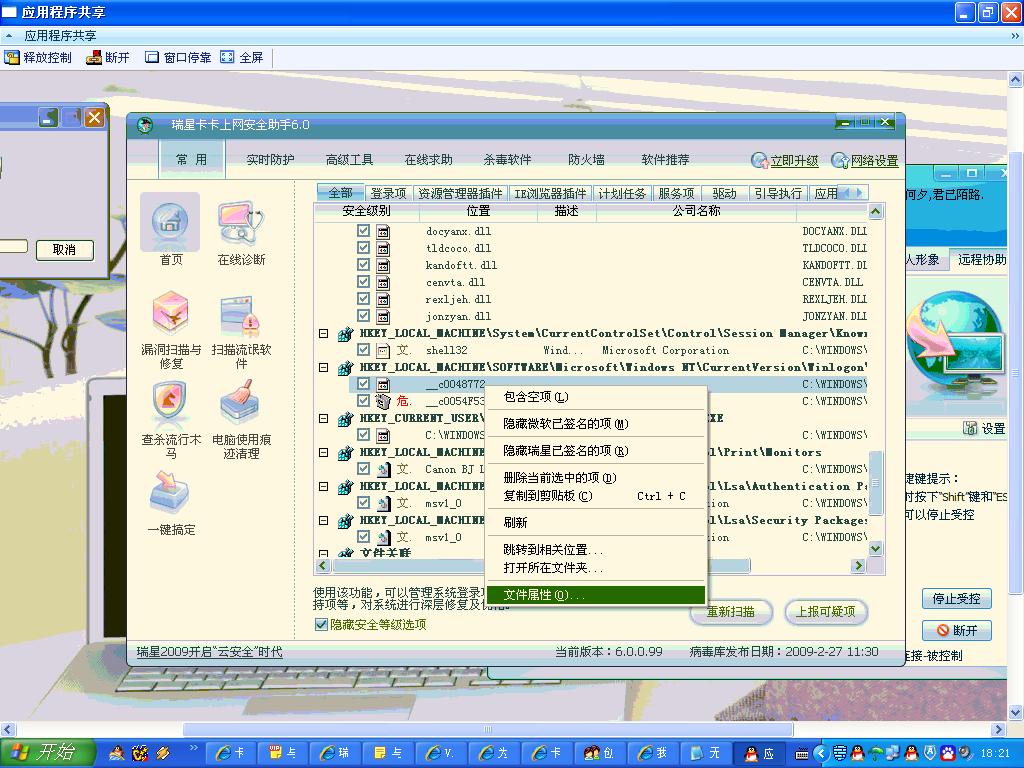Open the 瑞星2009开启"云安全"时代 link

[209, 652]
